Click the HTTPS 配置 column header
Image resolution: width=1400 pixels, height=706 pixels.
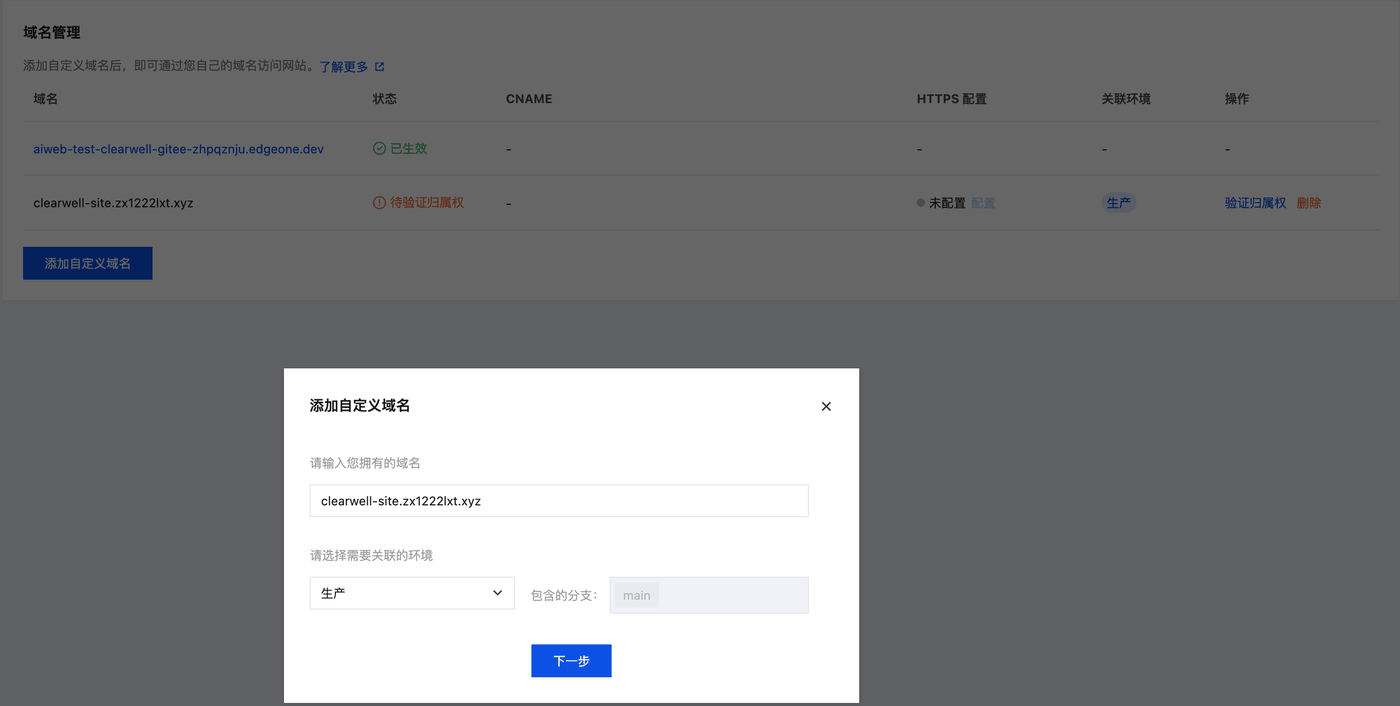click(x=952, y=99)
